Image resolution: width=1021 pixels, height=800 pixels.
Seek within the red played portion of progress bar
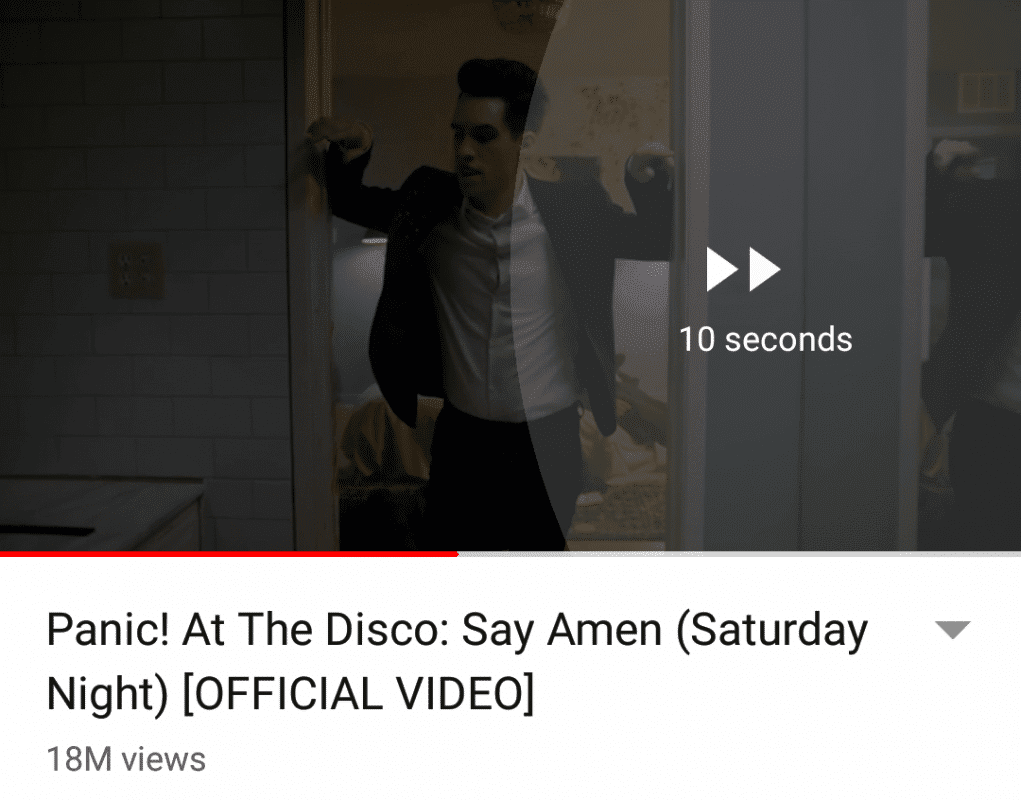point(229,554)
